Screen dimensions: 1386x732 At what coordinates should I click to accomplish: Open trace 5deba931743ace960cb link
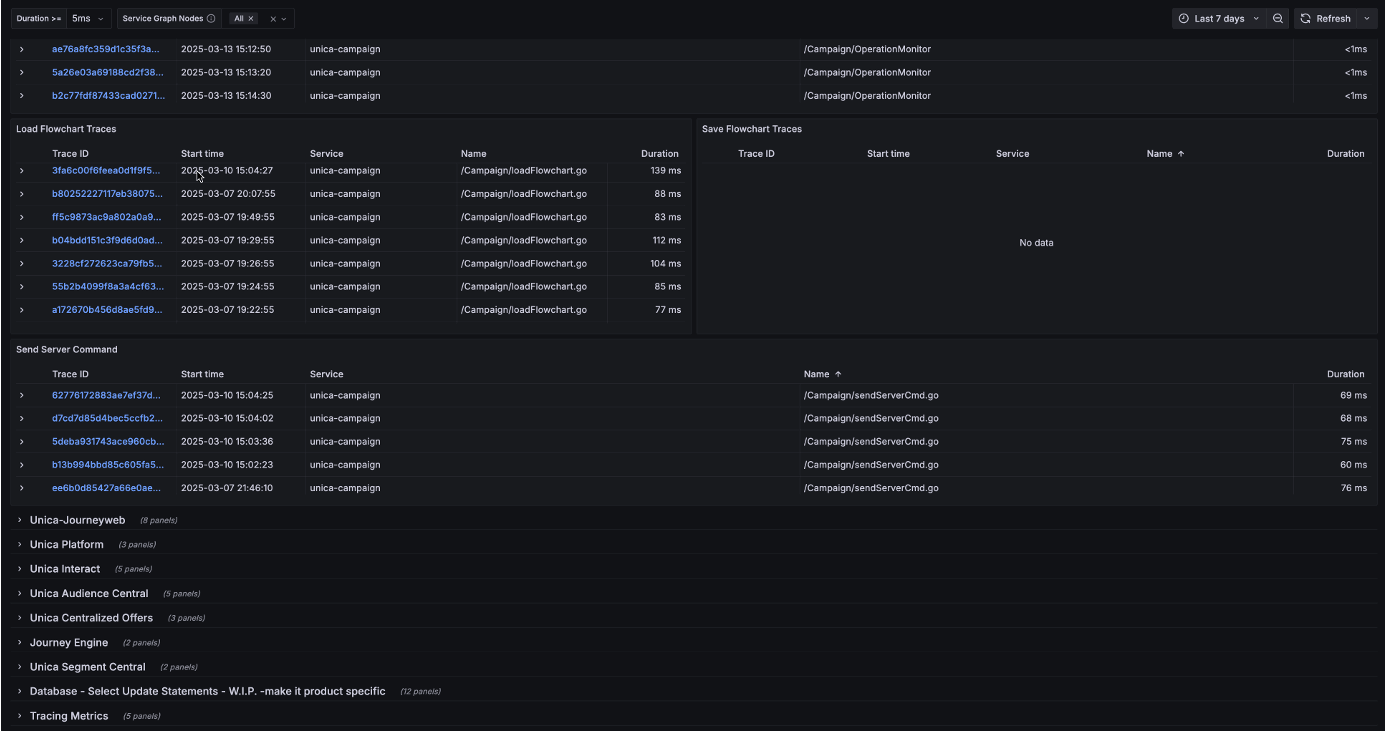[x=107, y=441]
